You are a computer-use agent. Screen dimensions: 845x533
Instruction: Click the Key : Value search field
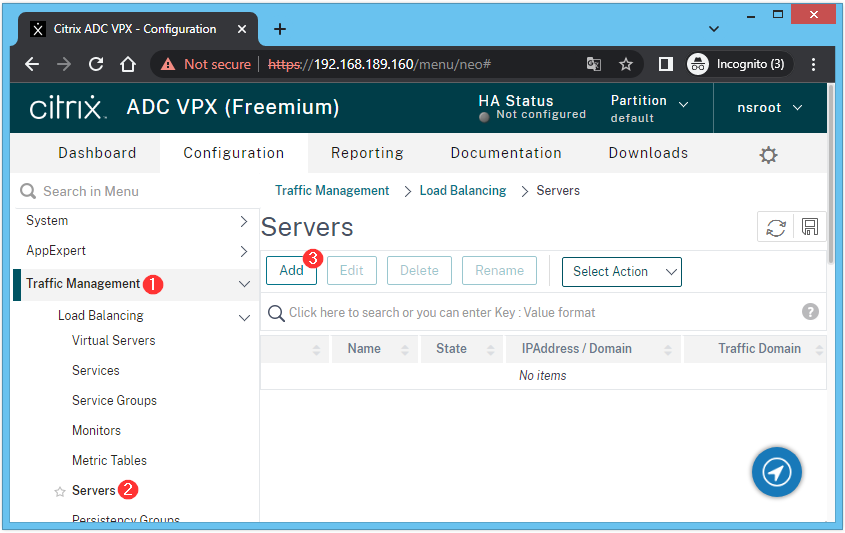coord(543,313)
